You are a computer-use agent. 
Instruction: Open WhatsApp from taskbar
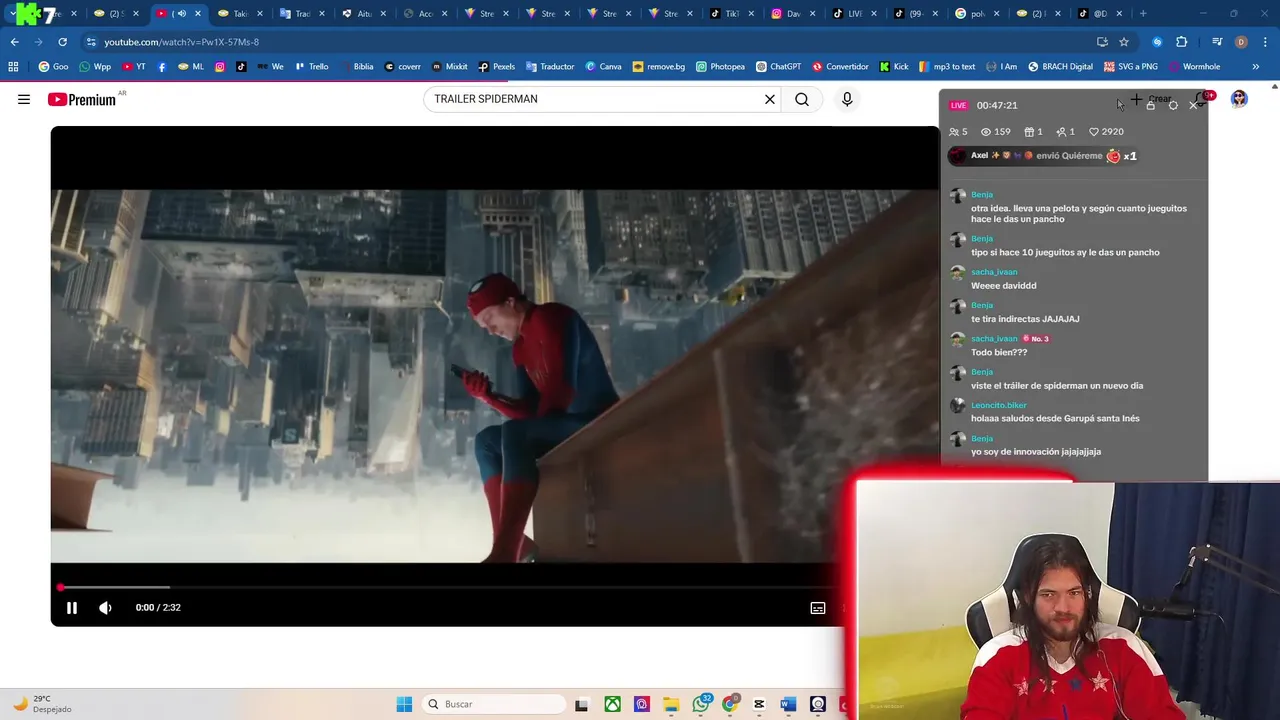pyautogui.click(x=701, y=704)
